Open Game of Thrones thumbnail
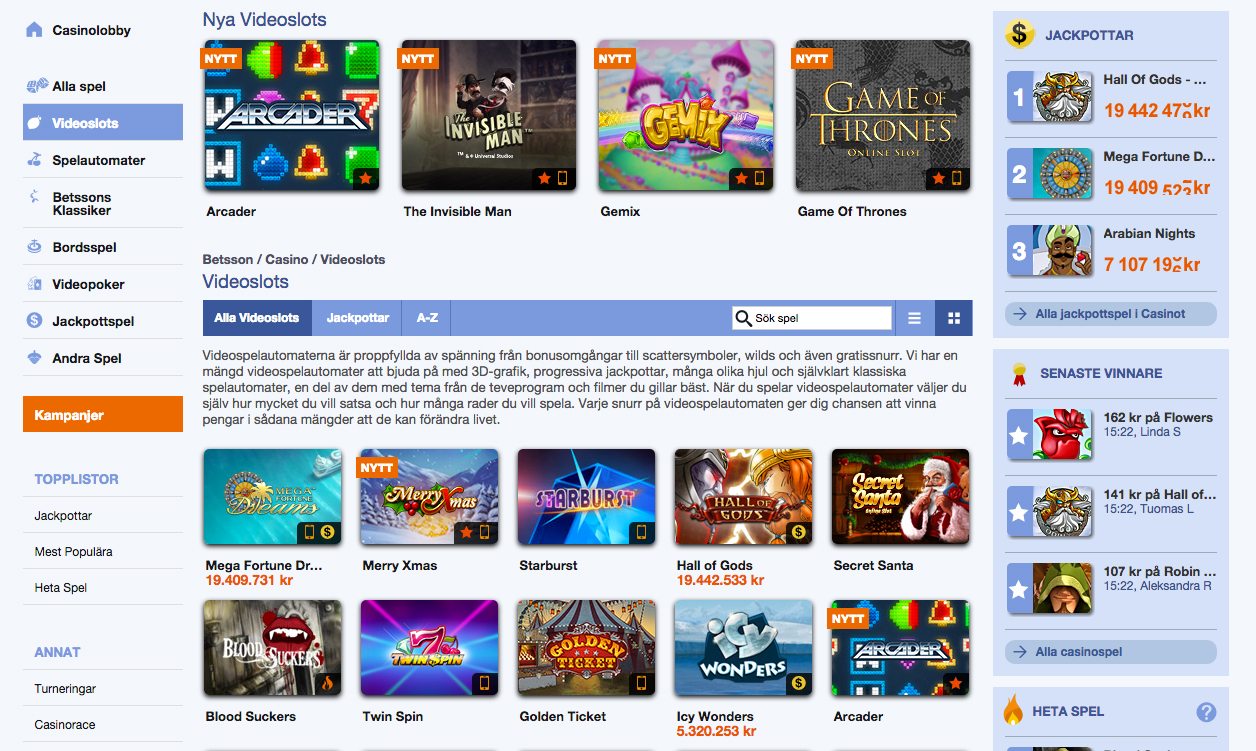This screenshot has height=751, width=1256. (x=882, y=115)
